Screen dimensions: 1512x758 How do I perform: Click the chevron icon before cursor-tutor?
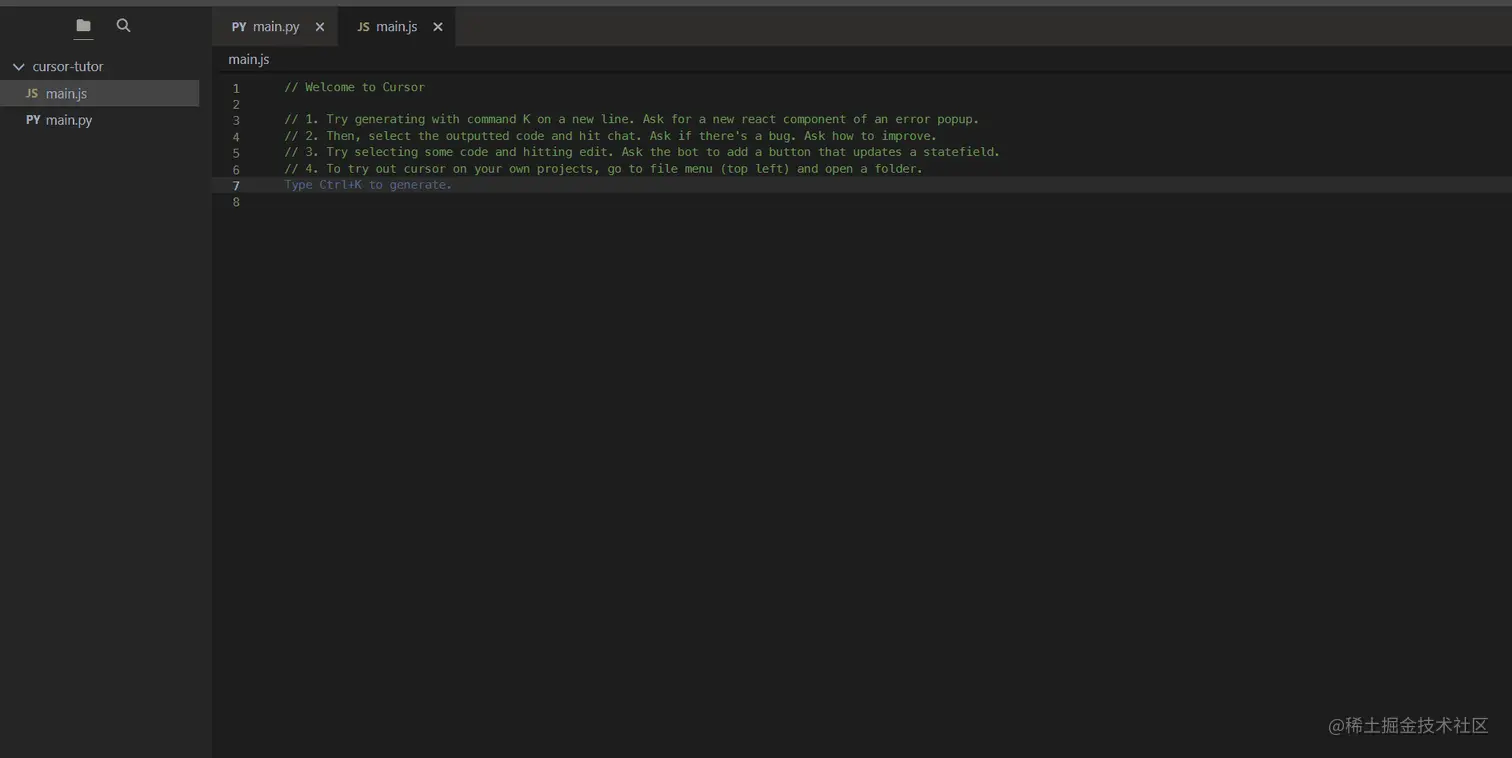click(17, 66)
